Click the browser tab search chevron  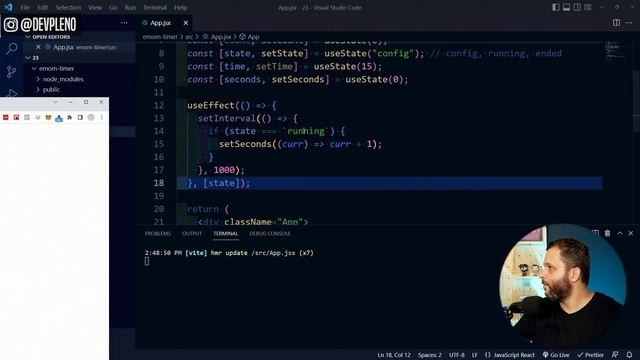click(55, 102)
